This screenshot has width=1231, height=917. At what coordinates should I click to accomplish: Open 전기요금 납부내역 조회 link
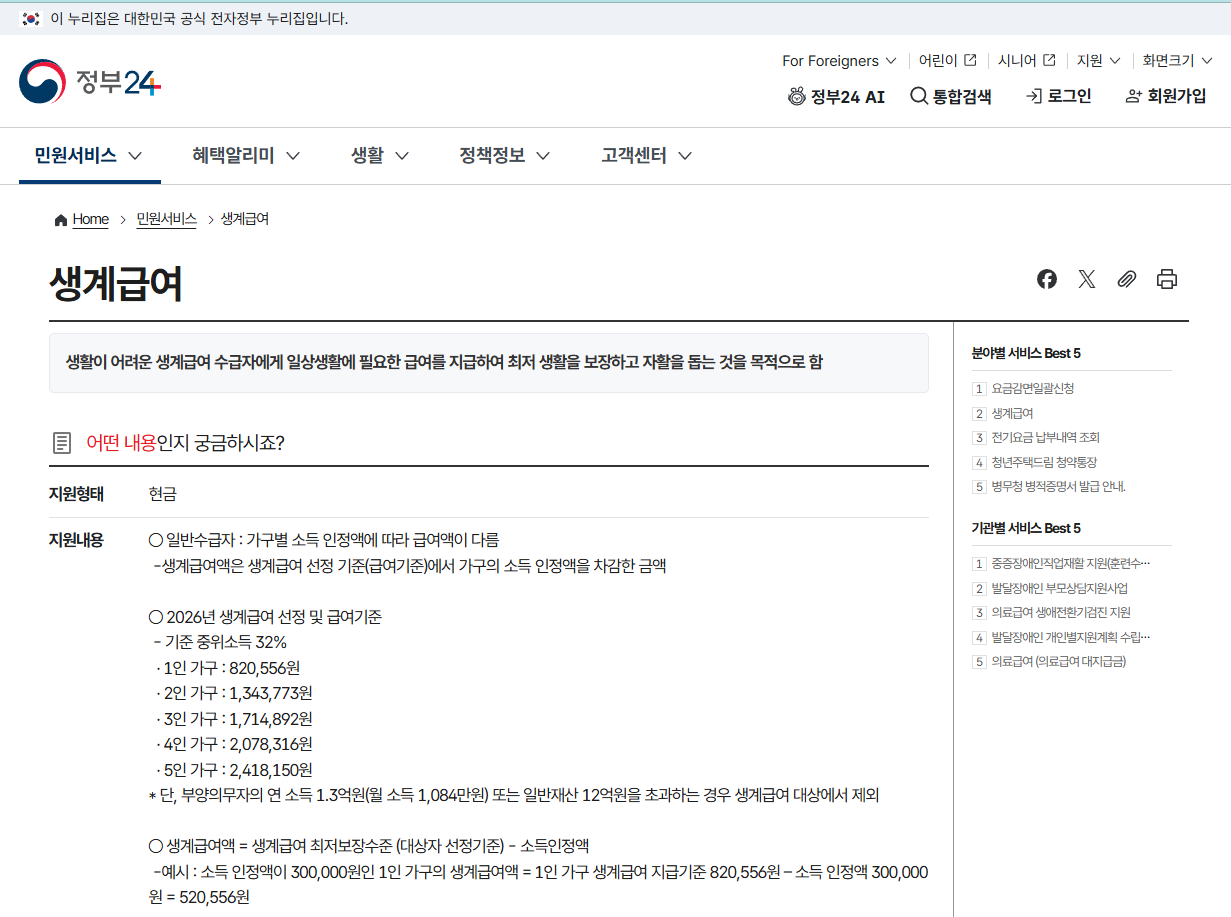pyautogui.click(x=1045, y=438)
